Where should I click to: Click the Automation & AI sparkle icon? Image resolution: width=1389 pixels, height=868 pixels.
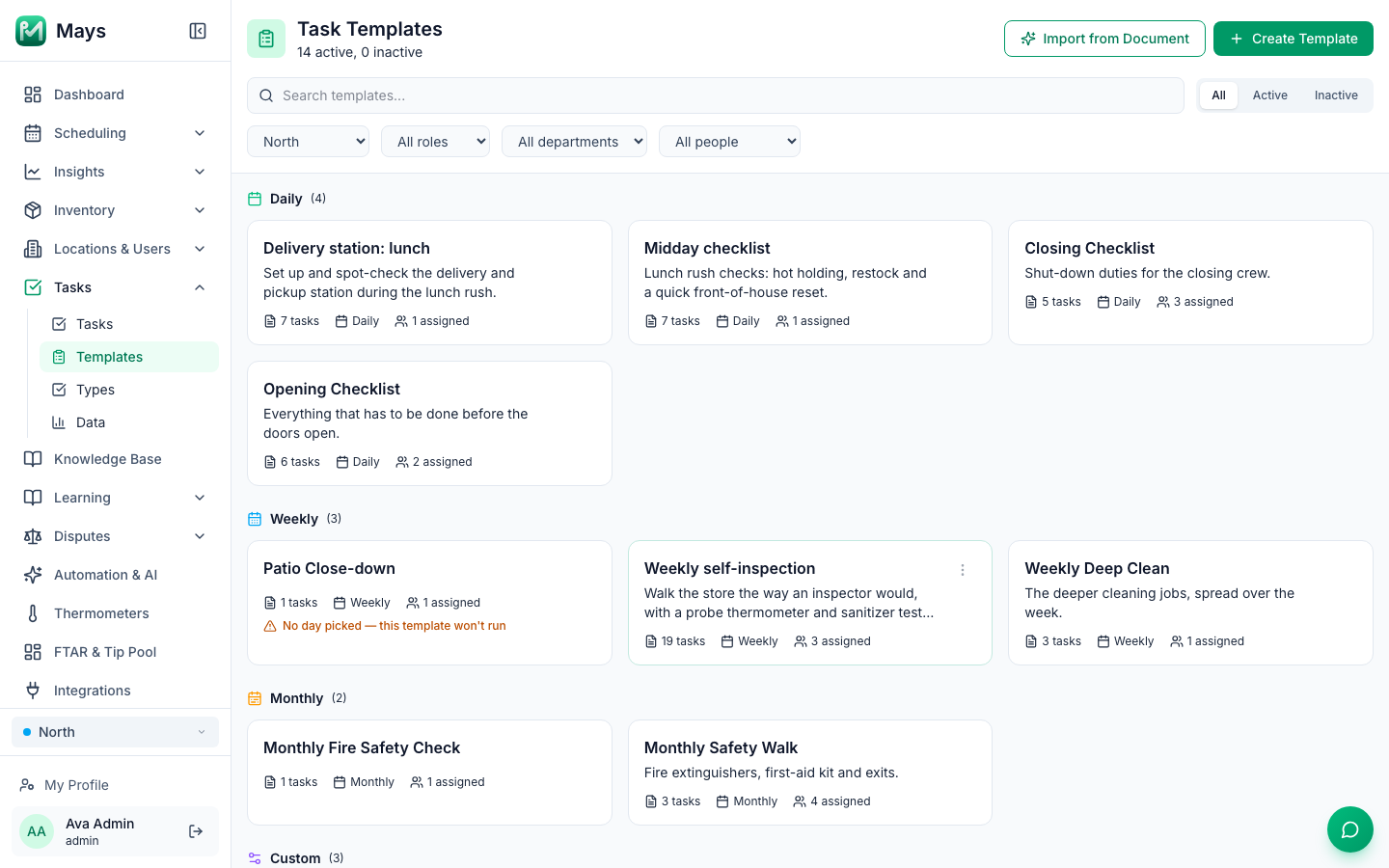pyautogui.click(x=33, y=575)
